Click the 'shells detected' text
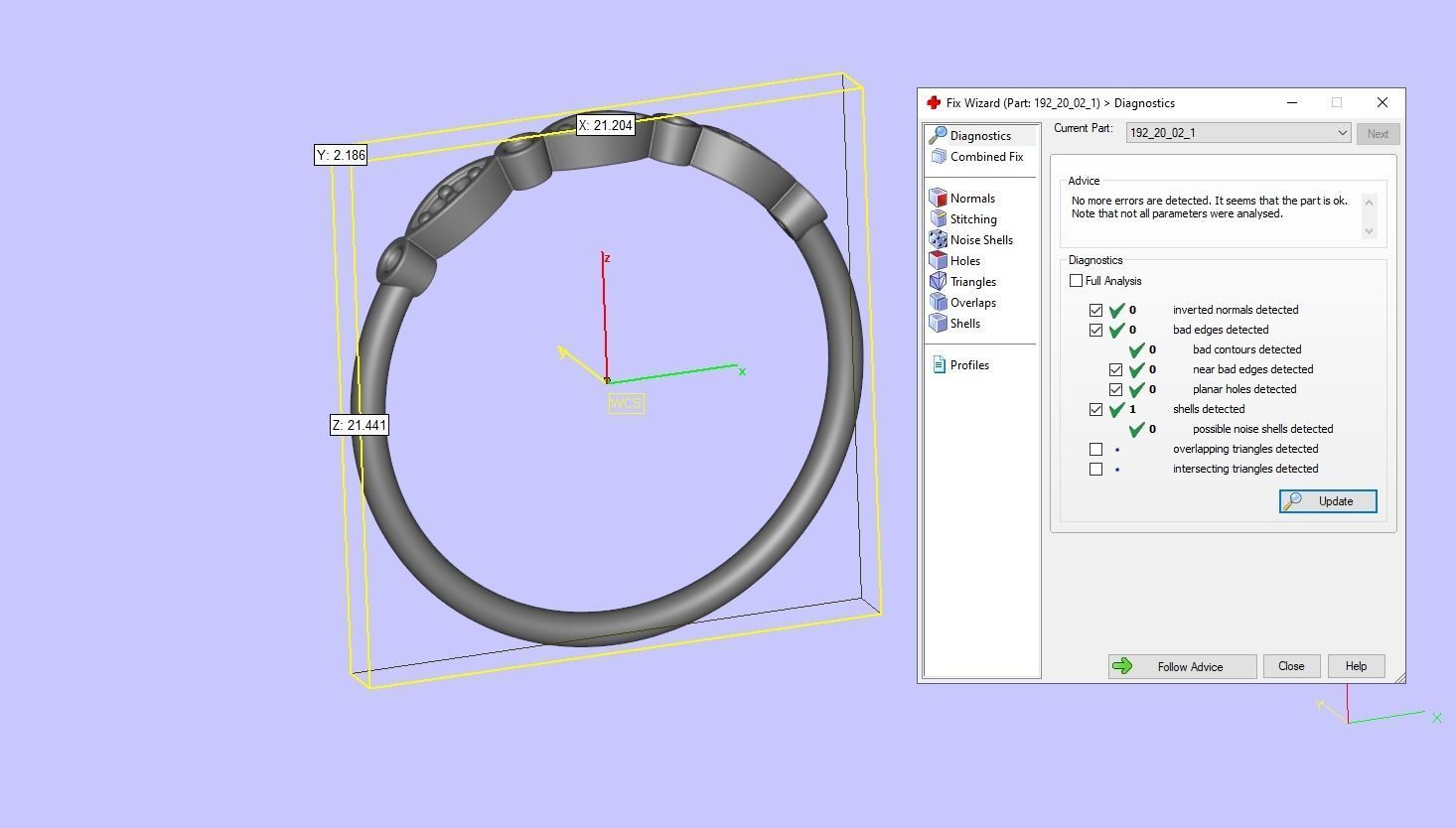This screenshot has width=1456, height=828. 1209,409
